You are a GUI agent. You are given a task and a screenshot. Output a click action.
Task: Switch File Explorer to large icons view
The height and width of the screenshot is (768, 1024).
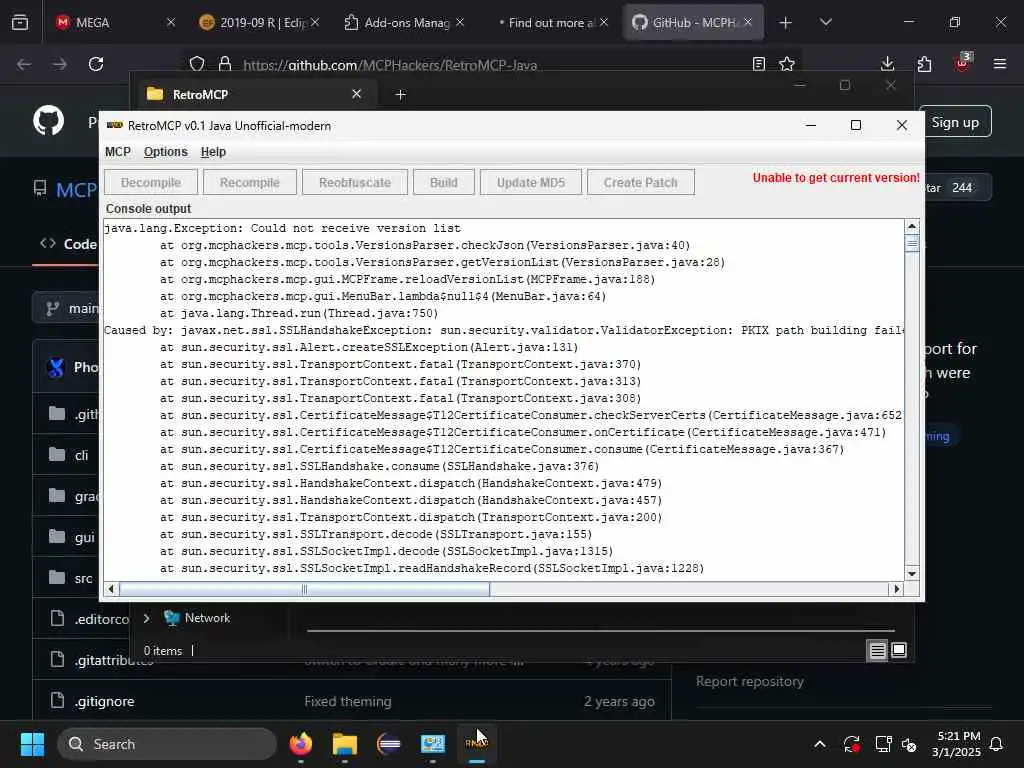pos(899,650)
